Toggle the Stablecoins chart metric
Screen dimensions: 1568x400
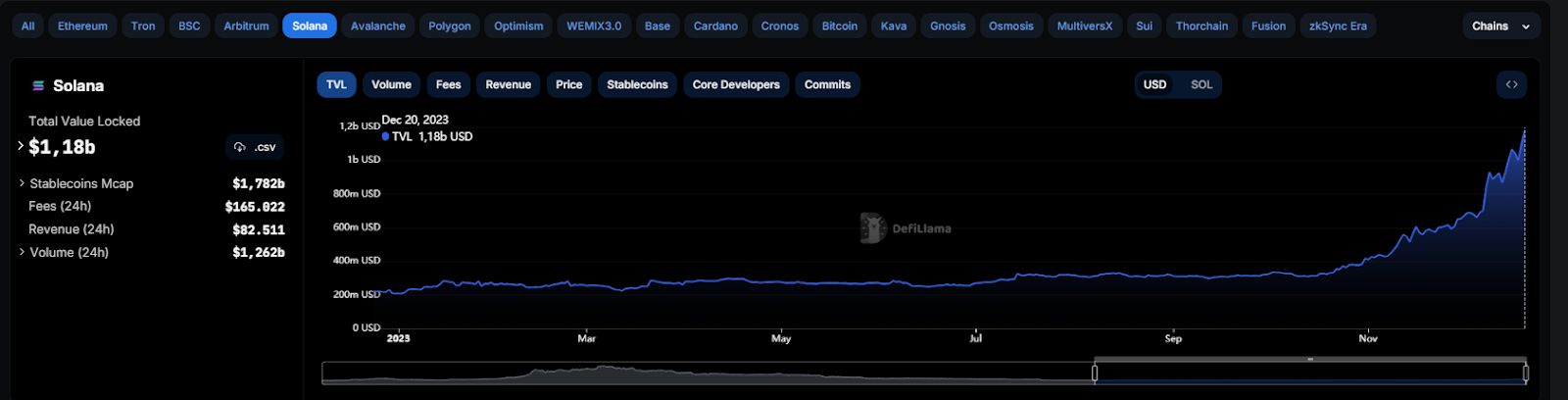(x=637, y=84)
